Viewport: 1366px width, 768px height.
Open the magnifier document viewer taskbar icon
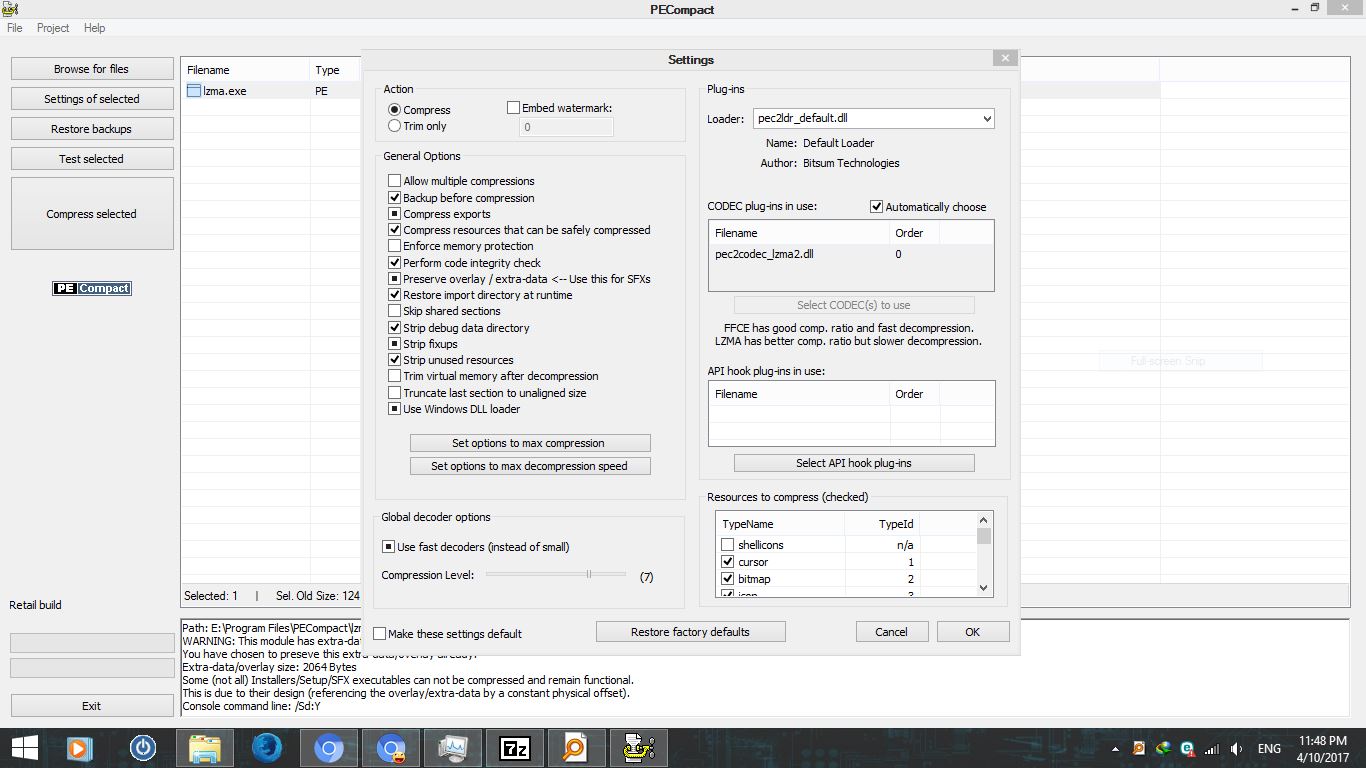point(576,748)
